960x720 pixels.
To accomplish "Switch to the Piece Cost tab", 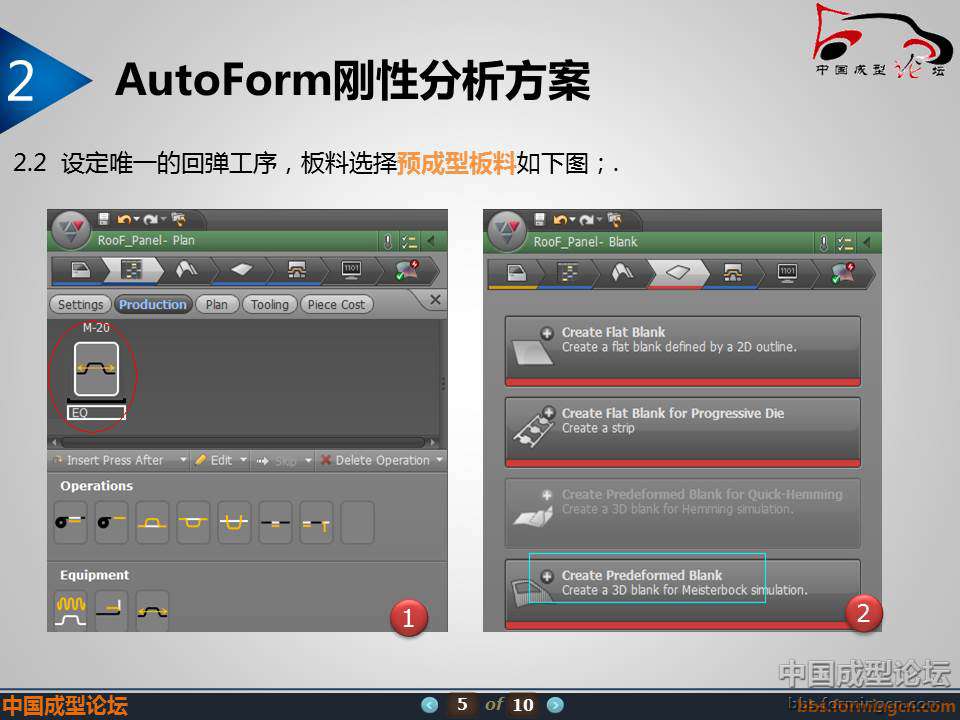I will point(336,305).
